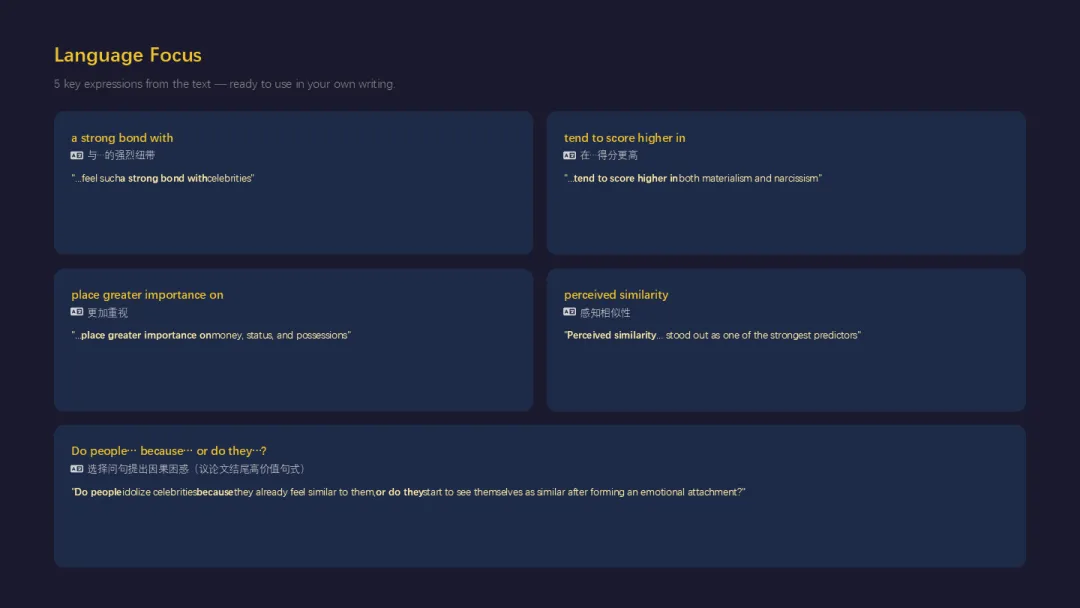
Task: Click translation icon under 'perceived similarity'
Action: pos(569,312)
